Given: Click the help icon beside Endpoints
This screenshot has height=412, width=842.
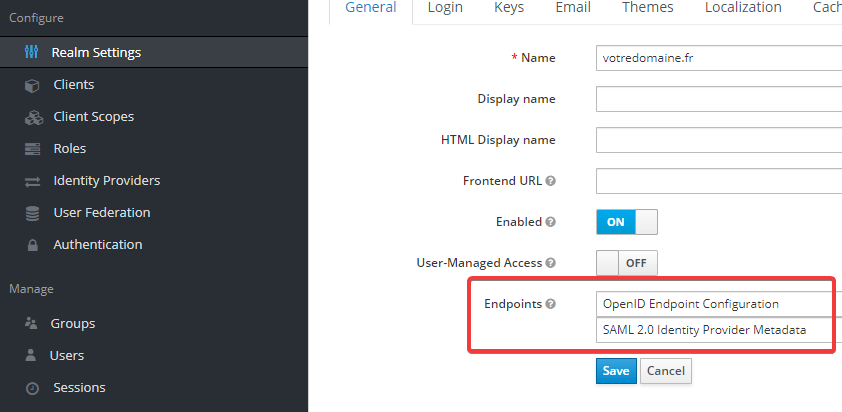Looking at the screenshot, I should coord(550,304).
